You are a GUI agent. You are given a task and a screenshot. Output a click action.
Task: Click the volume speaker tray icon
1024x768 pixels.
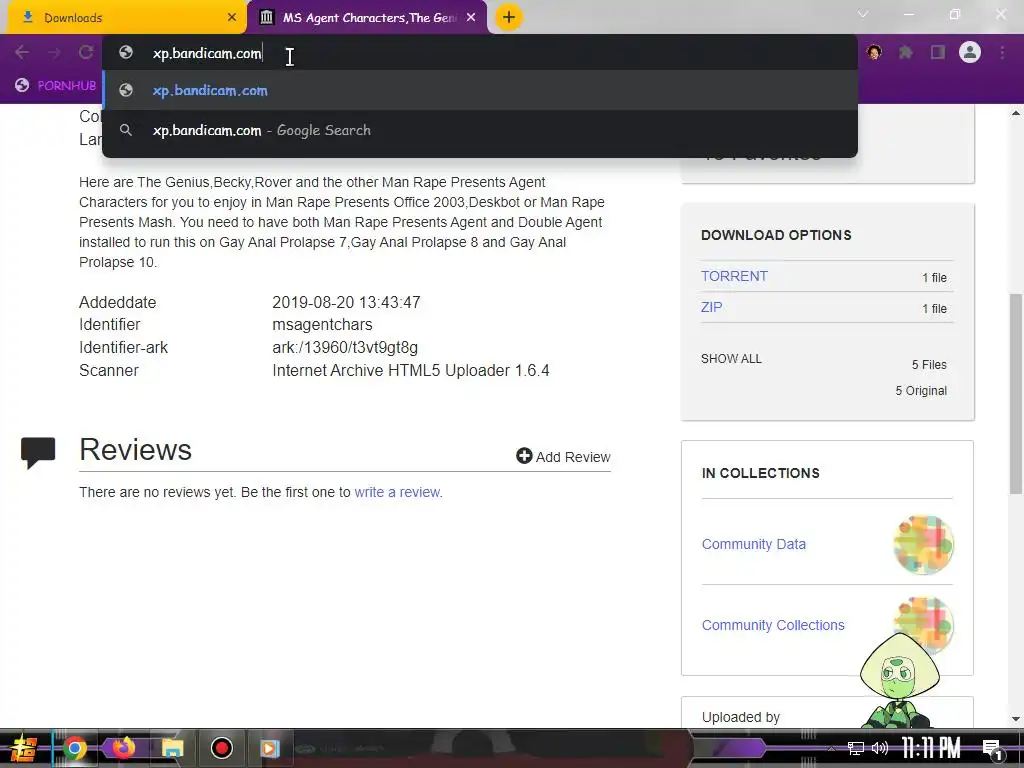[880, 748]
